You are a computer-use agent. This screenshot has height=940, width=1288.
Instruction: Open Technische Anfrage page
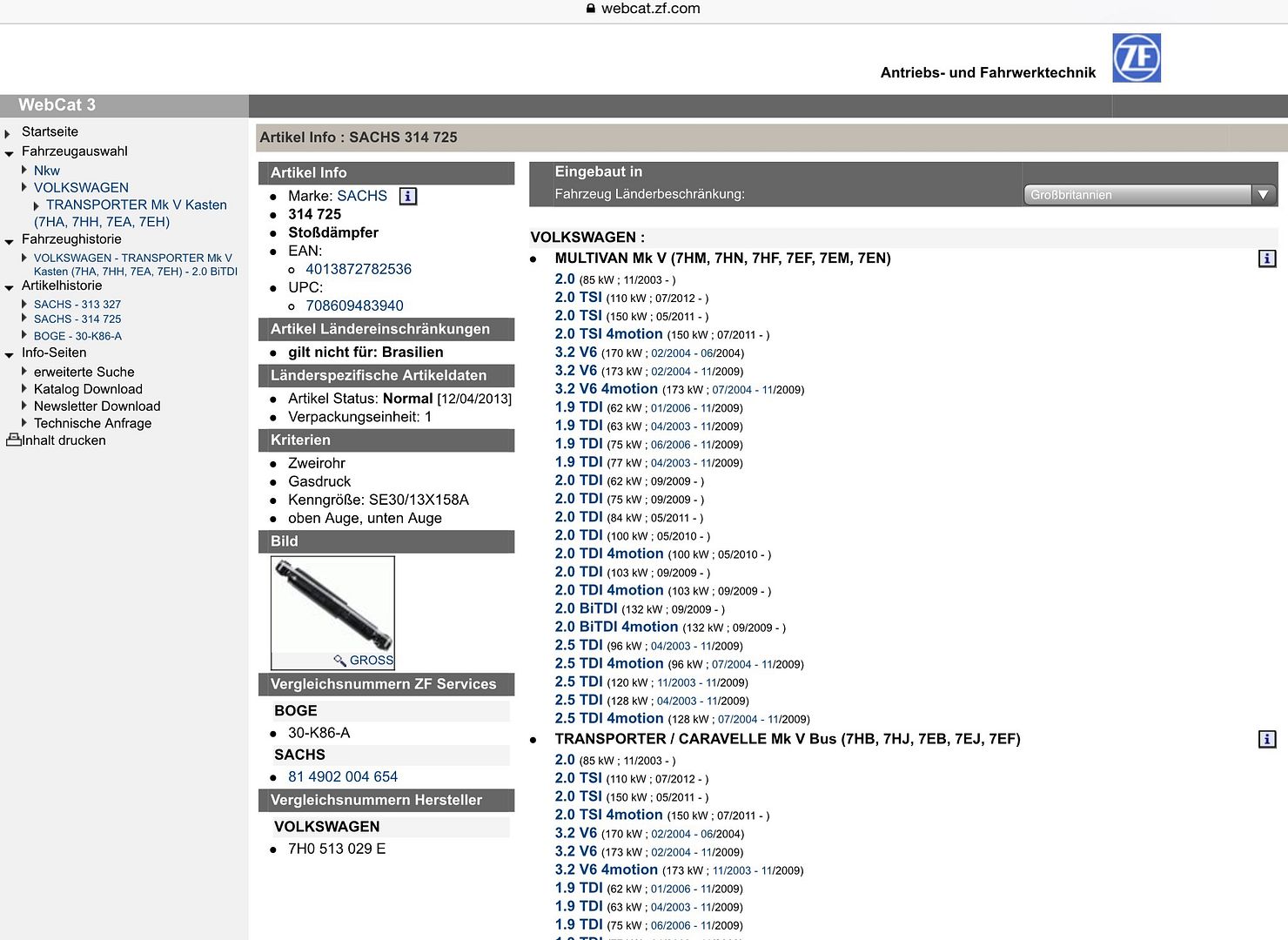pyautogui.click(x=93, y=423)
